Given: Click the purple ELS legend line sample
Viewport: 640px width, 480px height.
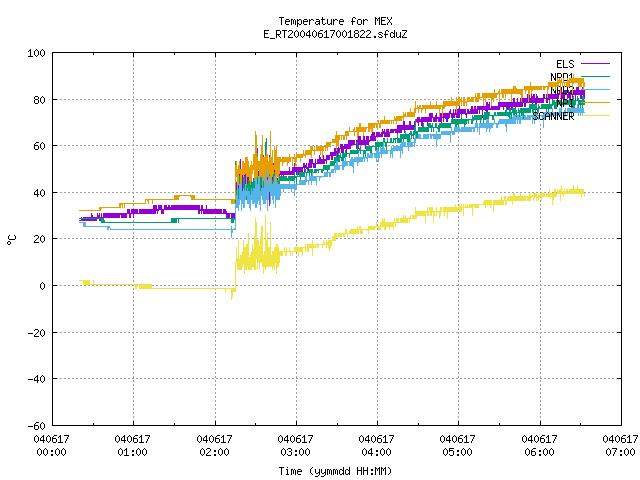Looking at the screenshot, I should point(595,64).
